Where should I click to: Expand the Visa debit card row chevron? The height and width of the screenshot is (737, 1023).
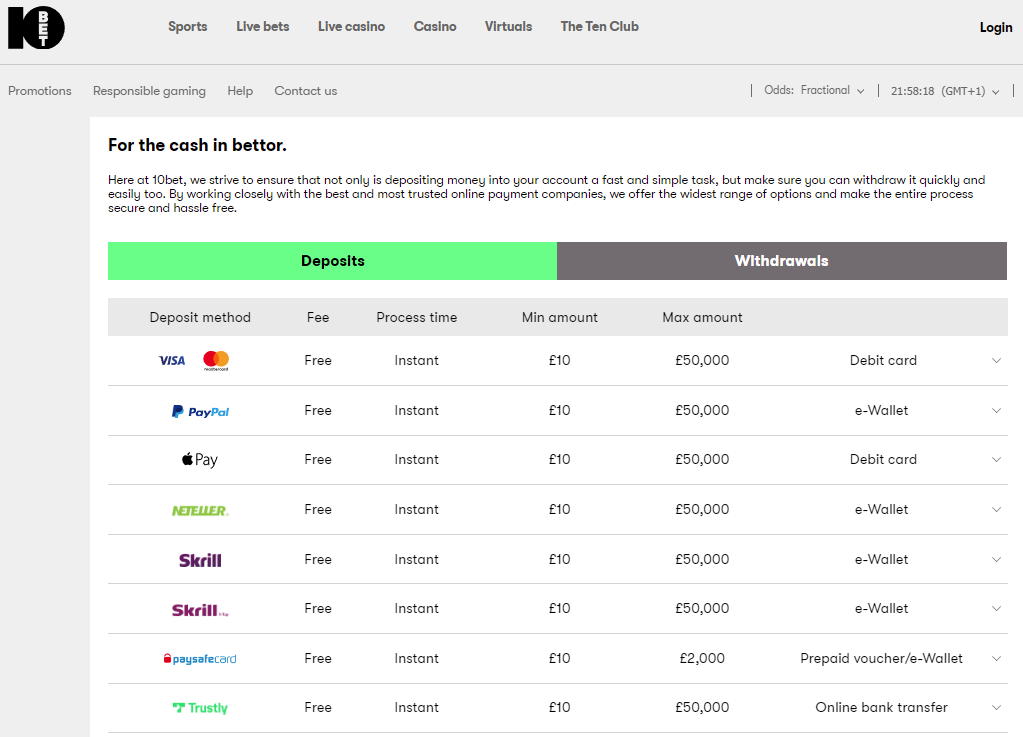tap(996, 361)
